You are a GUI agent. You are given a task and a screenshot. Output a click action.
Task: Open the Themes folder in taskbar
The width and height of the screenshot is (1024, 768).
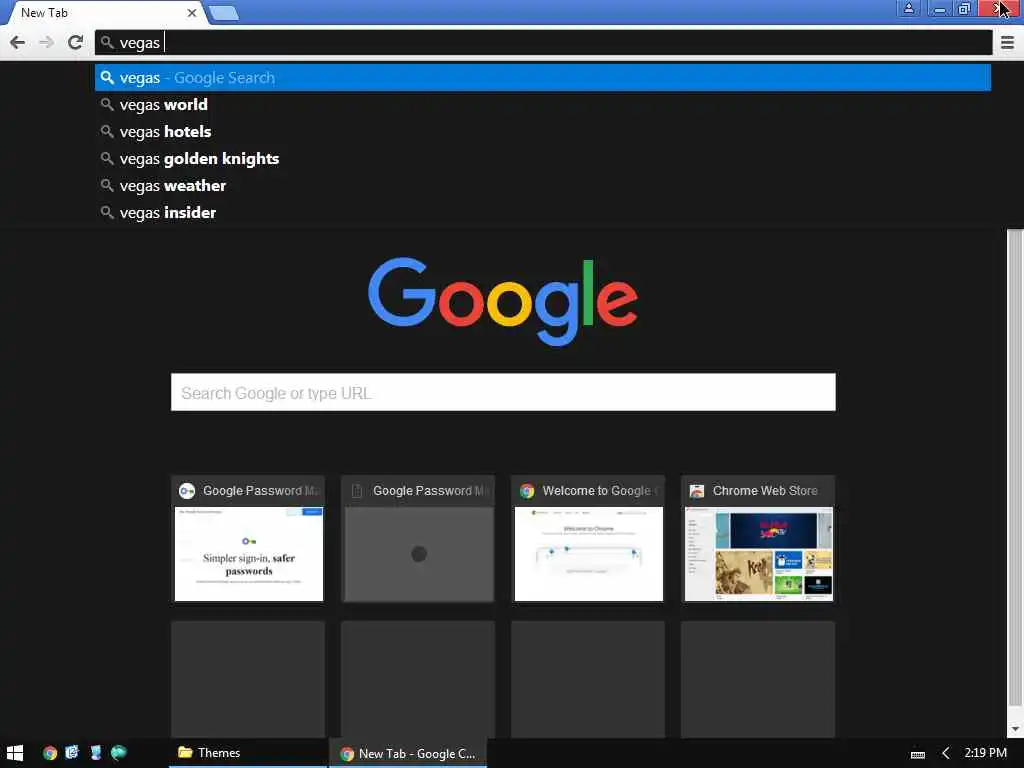tap(248, 753)
